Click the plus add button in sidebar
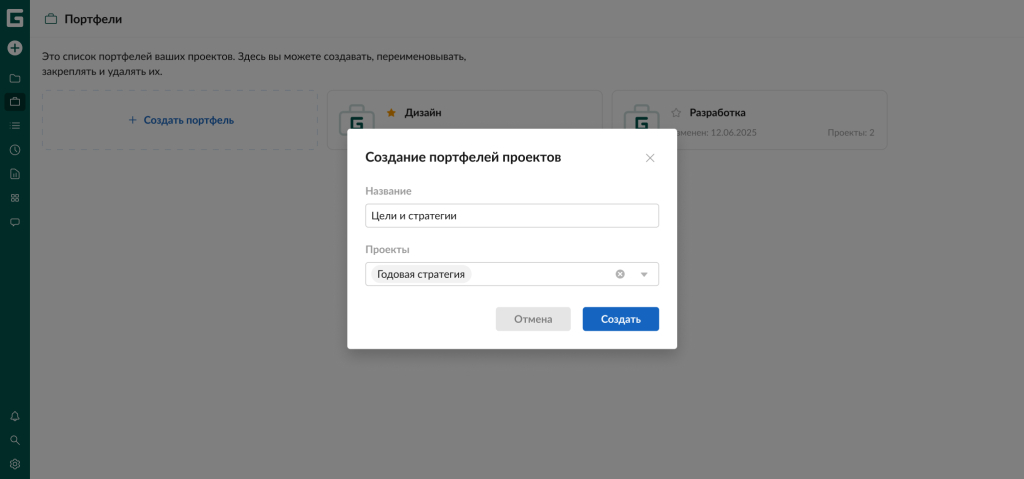This screenshot has width=1024, height=479. click(14, 48)
